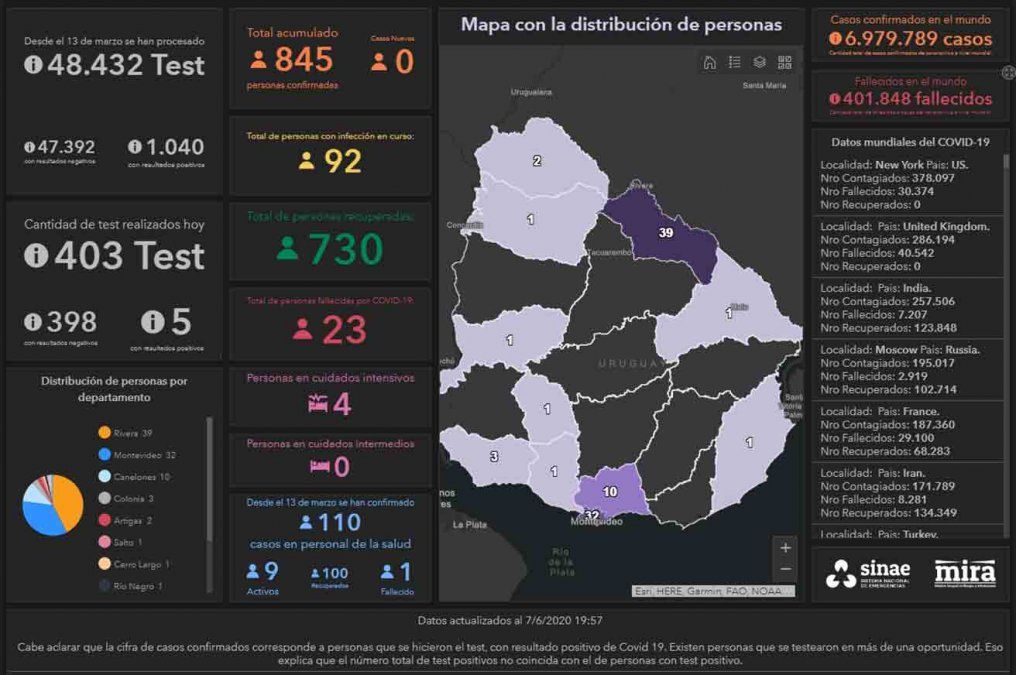Image resolution: width=1016 pixels, height=675 pixels.
Task: Click the mira logo
Action: tap(964, 573)
